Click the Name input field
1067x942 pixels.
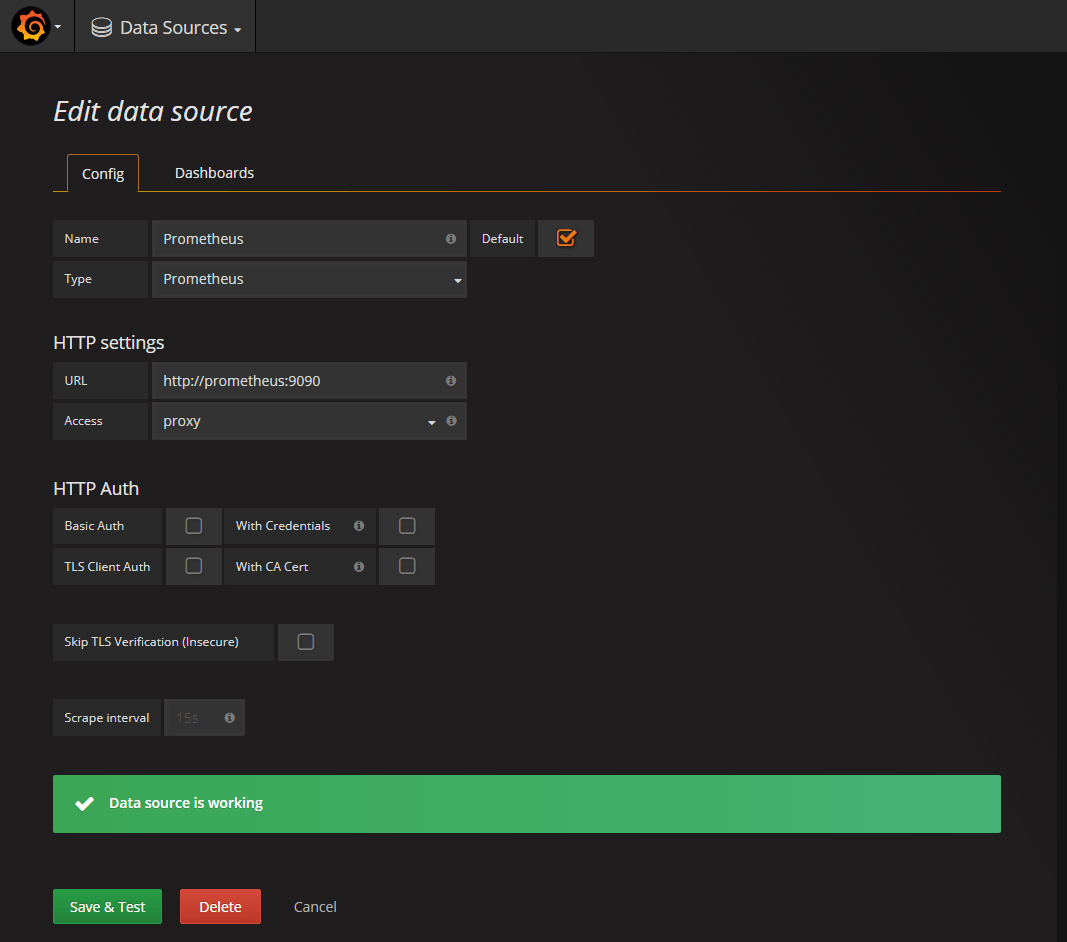[309, 239]
